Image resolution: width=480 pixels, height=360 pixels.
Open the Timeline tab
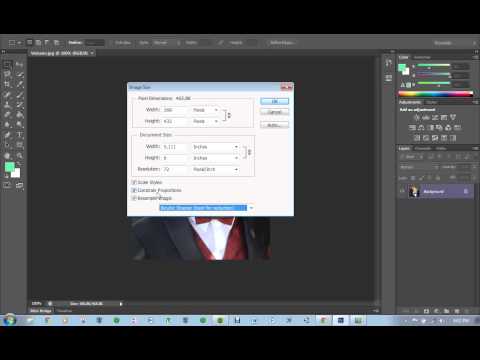[64, 311]
